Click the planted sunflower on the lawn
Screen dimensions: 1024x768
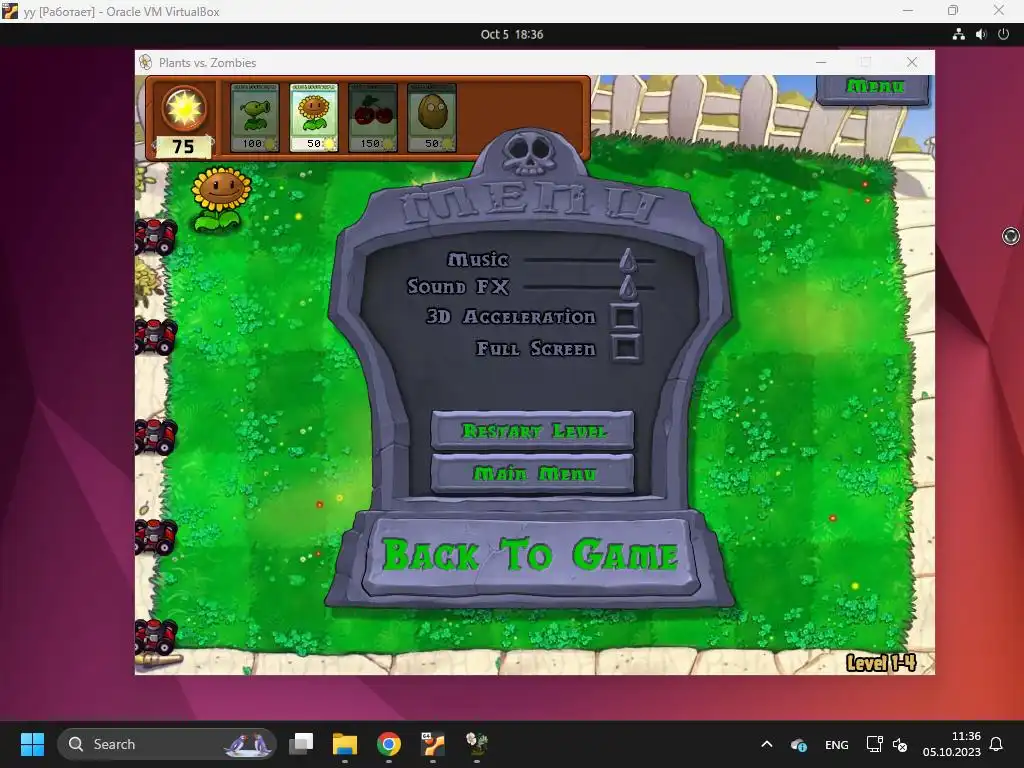pyautogui.click(x=219, y=199)
